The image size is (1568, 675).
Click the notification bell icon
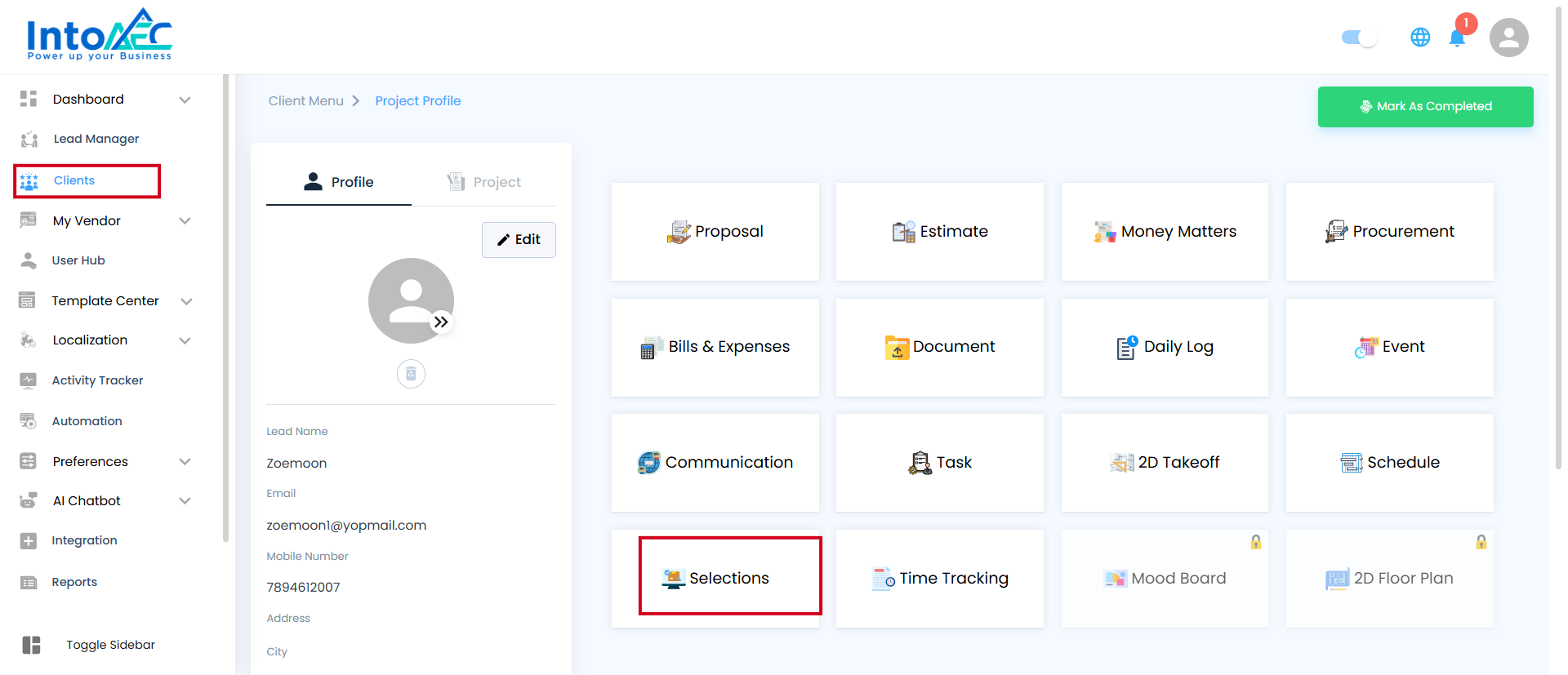[1457, 38]
